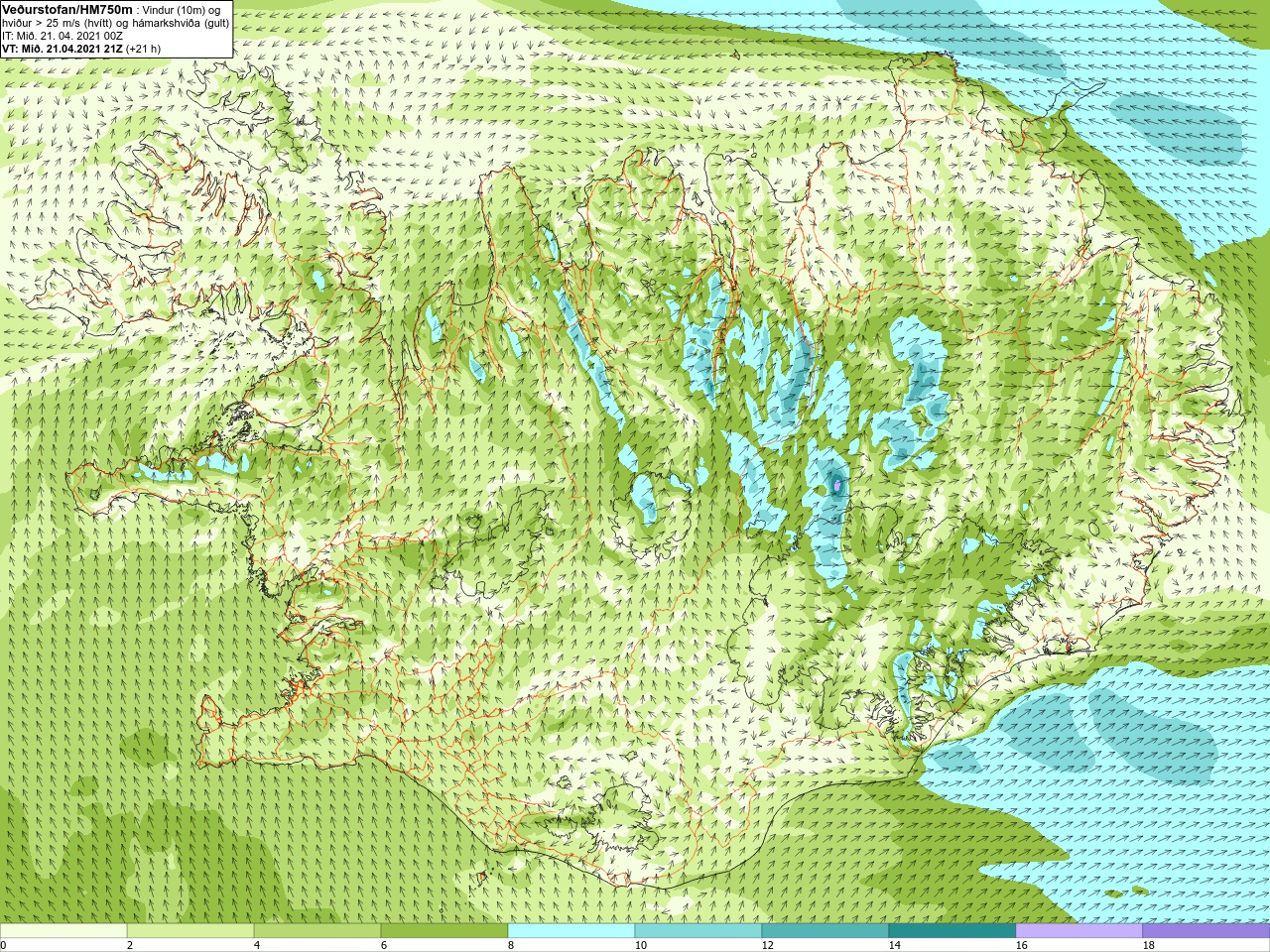Click the "IT: Mið. 21. 04. 2021 00Z" line
The image size is (1270, 952).
63,36
